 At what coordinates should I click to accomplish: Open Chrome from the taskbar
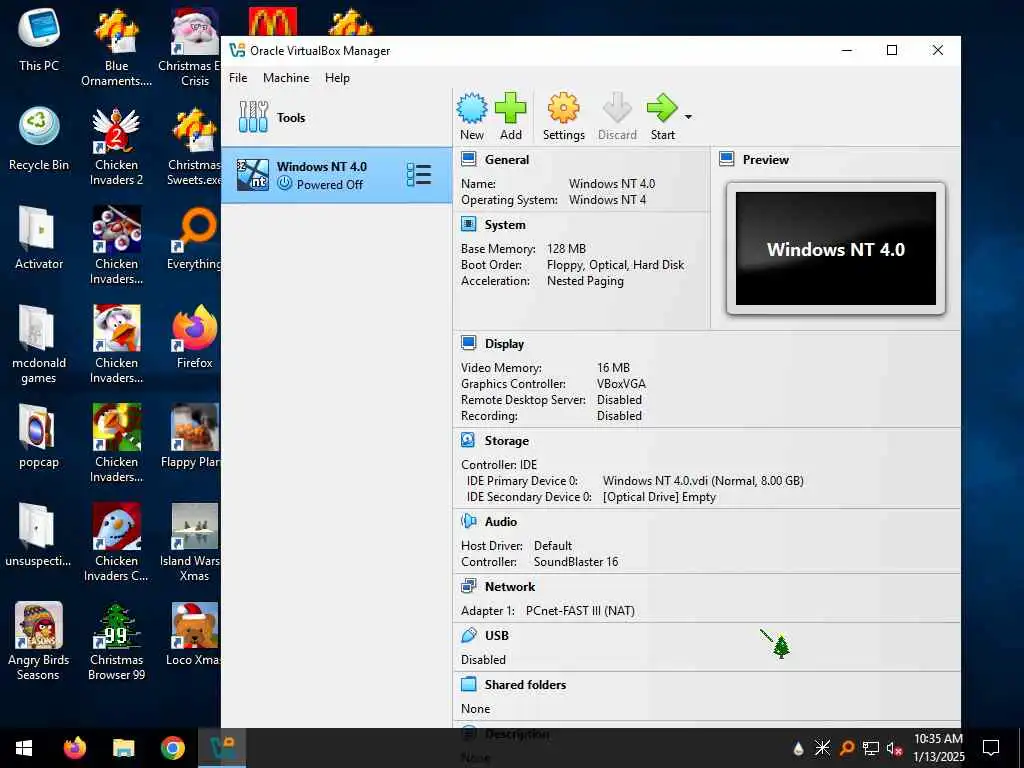pos(173,748)
